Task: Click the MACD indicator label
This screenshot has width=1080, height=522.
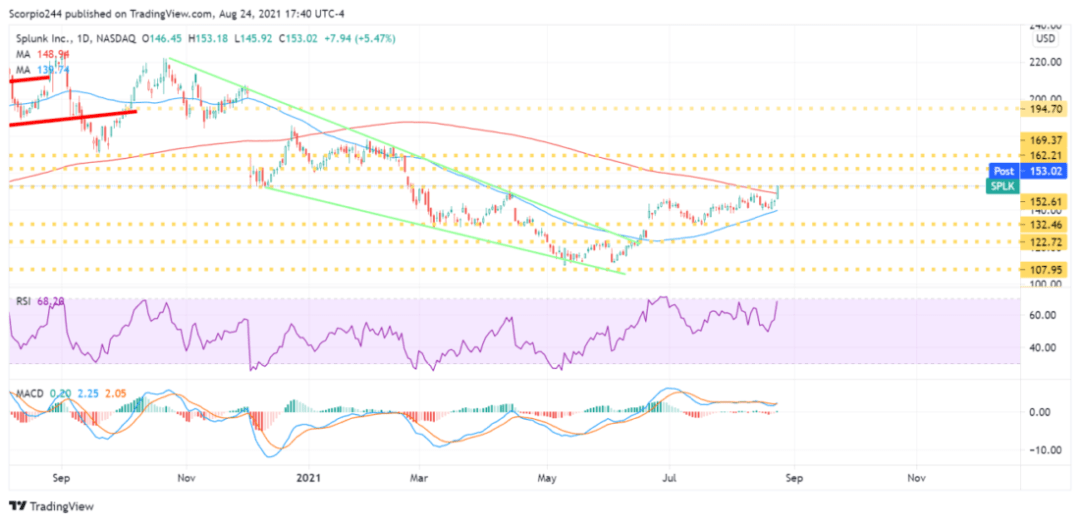Action: tap(30, 394)
